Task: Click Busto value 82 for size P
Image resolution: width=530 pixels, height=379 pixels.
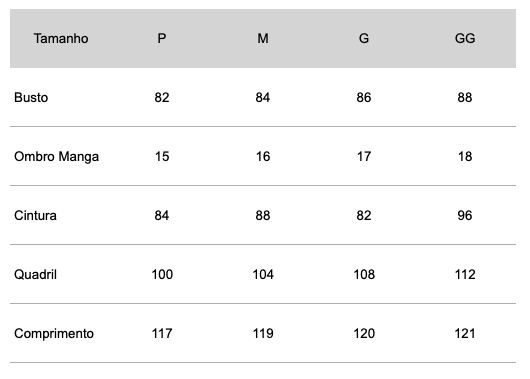Action: [162, 97]
